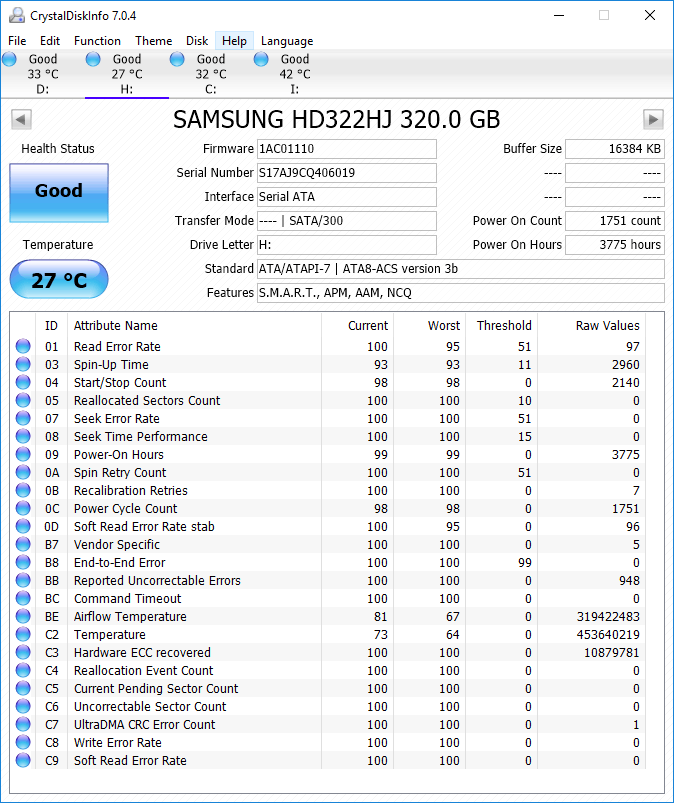The height and width of the screenshot is (803, 674).
Task: Open the Theme menu
Action: pos(153,41)
